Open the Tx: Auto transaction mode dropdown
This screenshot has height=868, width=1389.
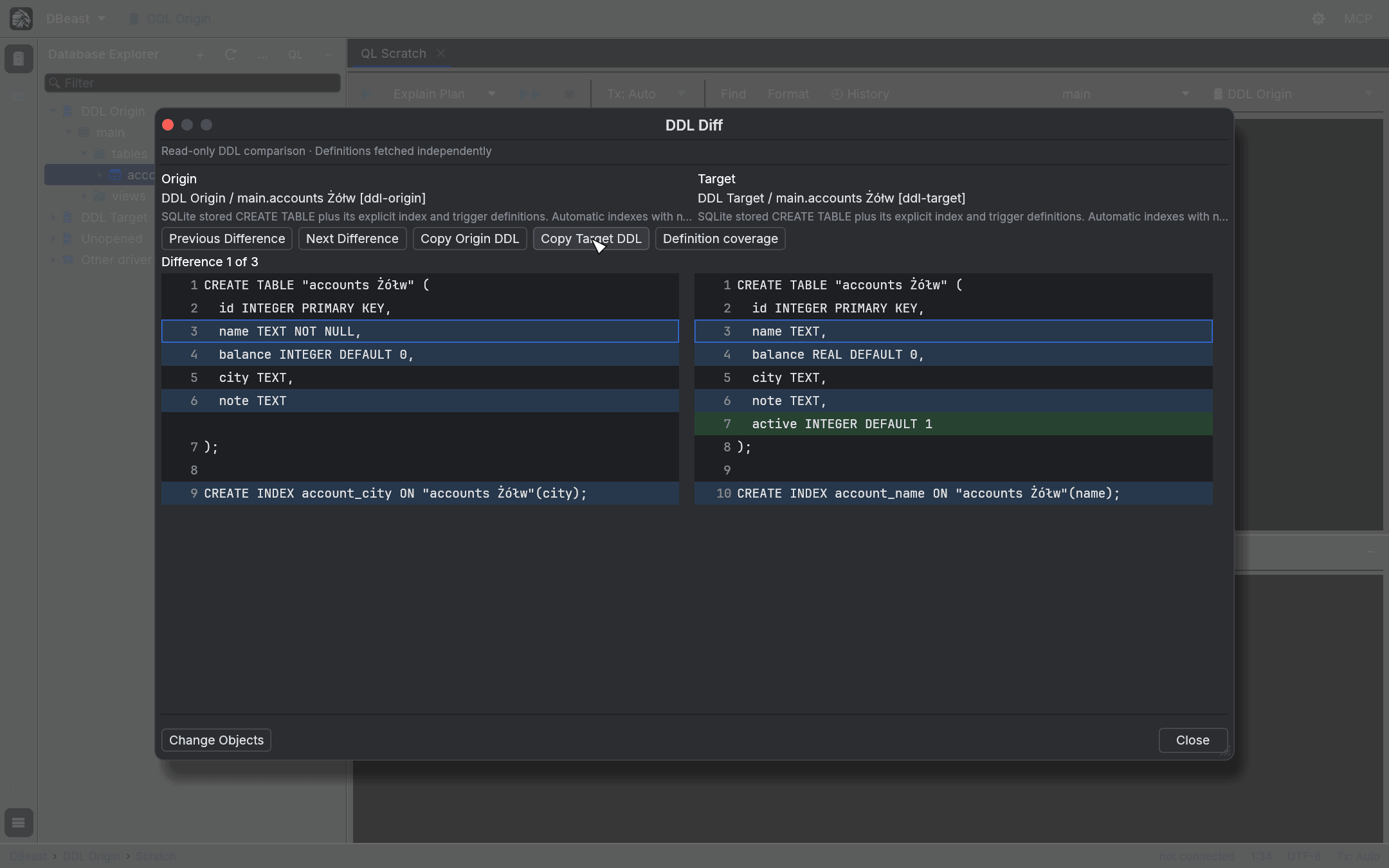pos(646,95)
